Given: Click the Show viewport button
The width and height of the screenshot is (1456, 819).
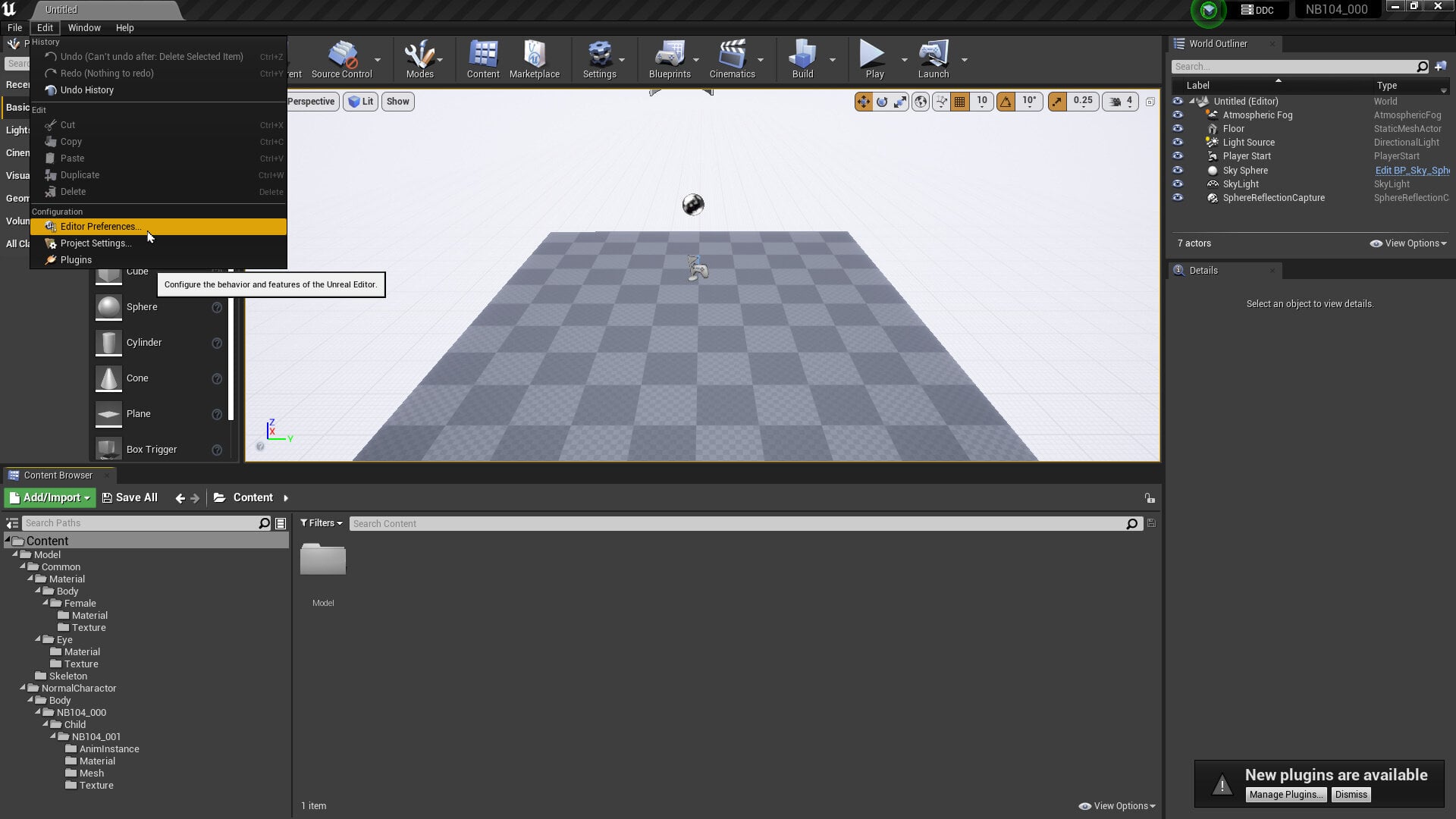Looking at the screenshot, I should pos(397,102).
